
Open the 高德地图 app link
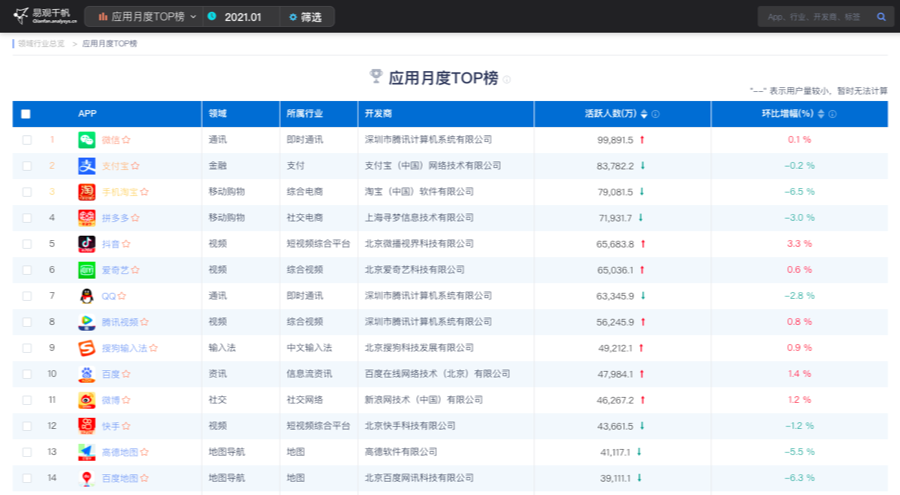click(120, 452)
